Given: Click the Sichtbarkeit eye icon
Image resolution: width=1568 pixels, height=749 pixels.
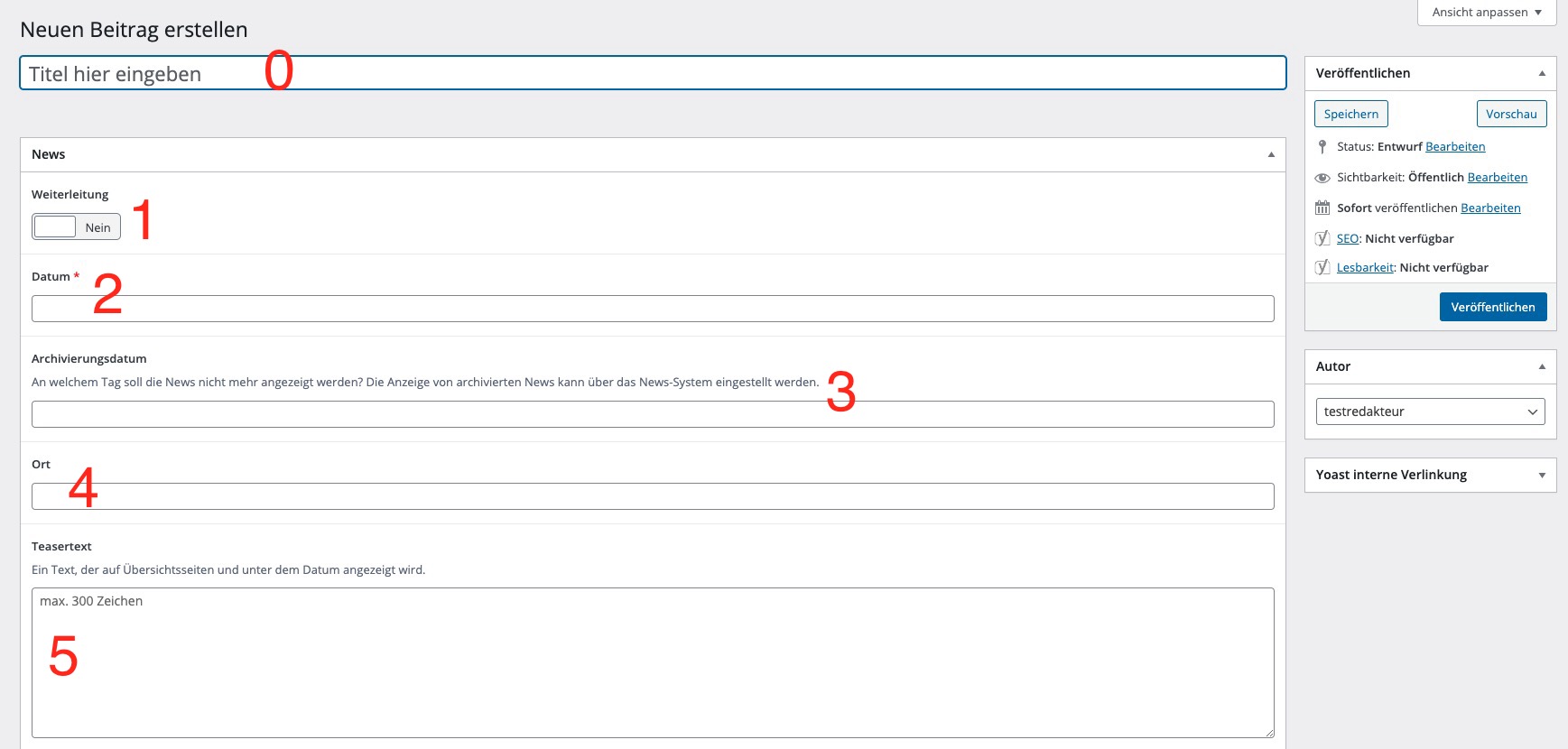Looking at the screenshot, I should (1322, 178).
